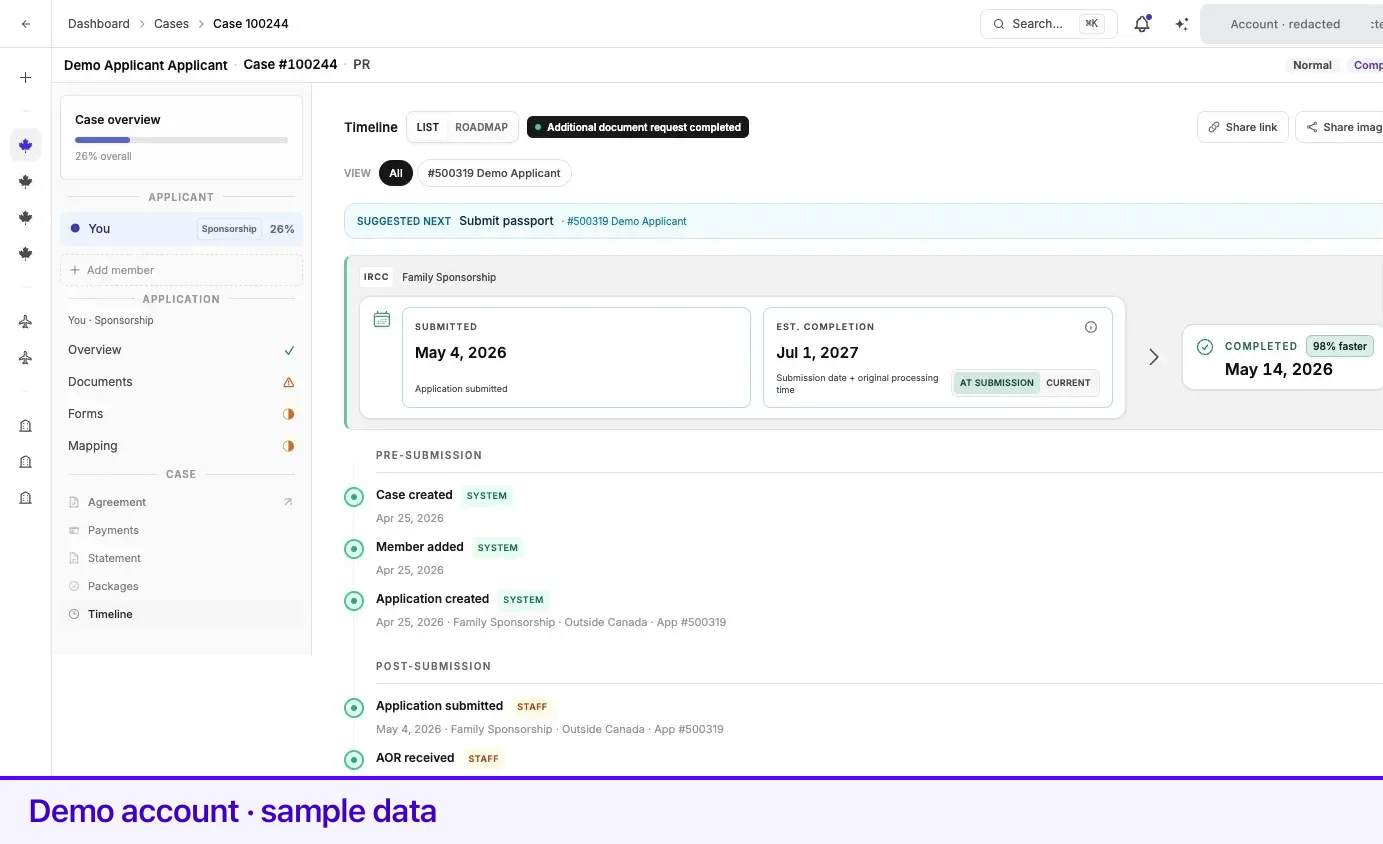Click the half-circle status icon beside Forms

tap(289, 414)
